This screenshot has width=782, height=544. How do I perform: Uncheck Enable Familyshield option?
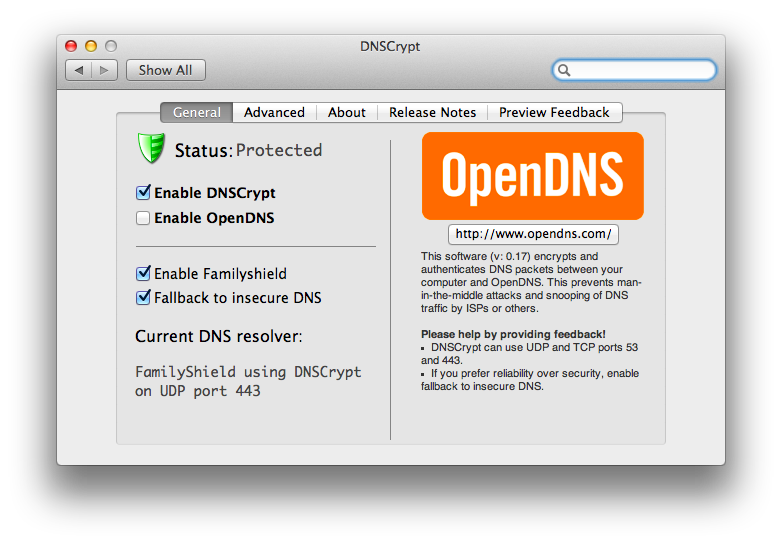point(143,273)
